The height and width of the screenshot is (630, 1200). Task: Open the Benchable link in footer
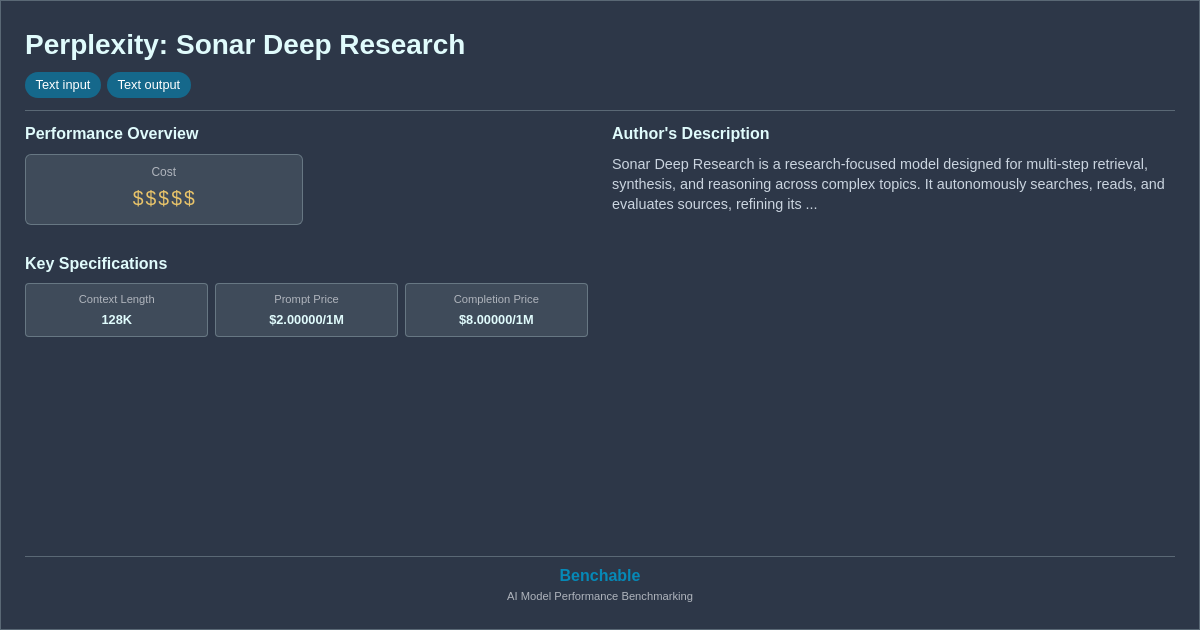pos(600,576)
